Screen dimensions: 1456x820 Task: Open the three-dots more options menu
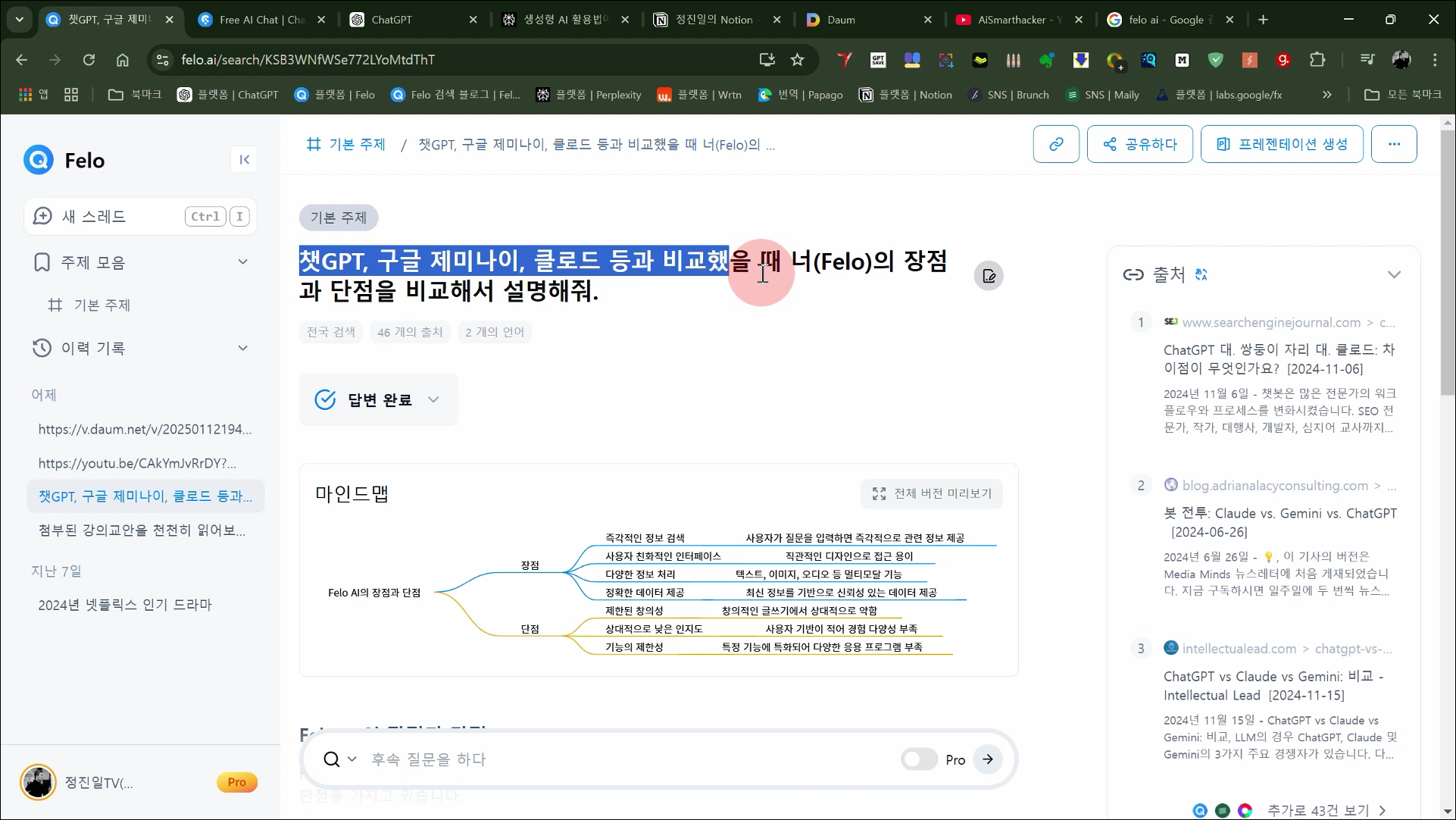point(1394,144)
